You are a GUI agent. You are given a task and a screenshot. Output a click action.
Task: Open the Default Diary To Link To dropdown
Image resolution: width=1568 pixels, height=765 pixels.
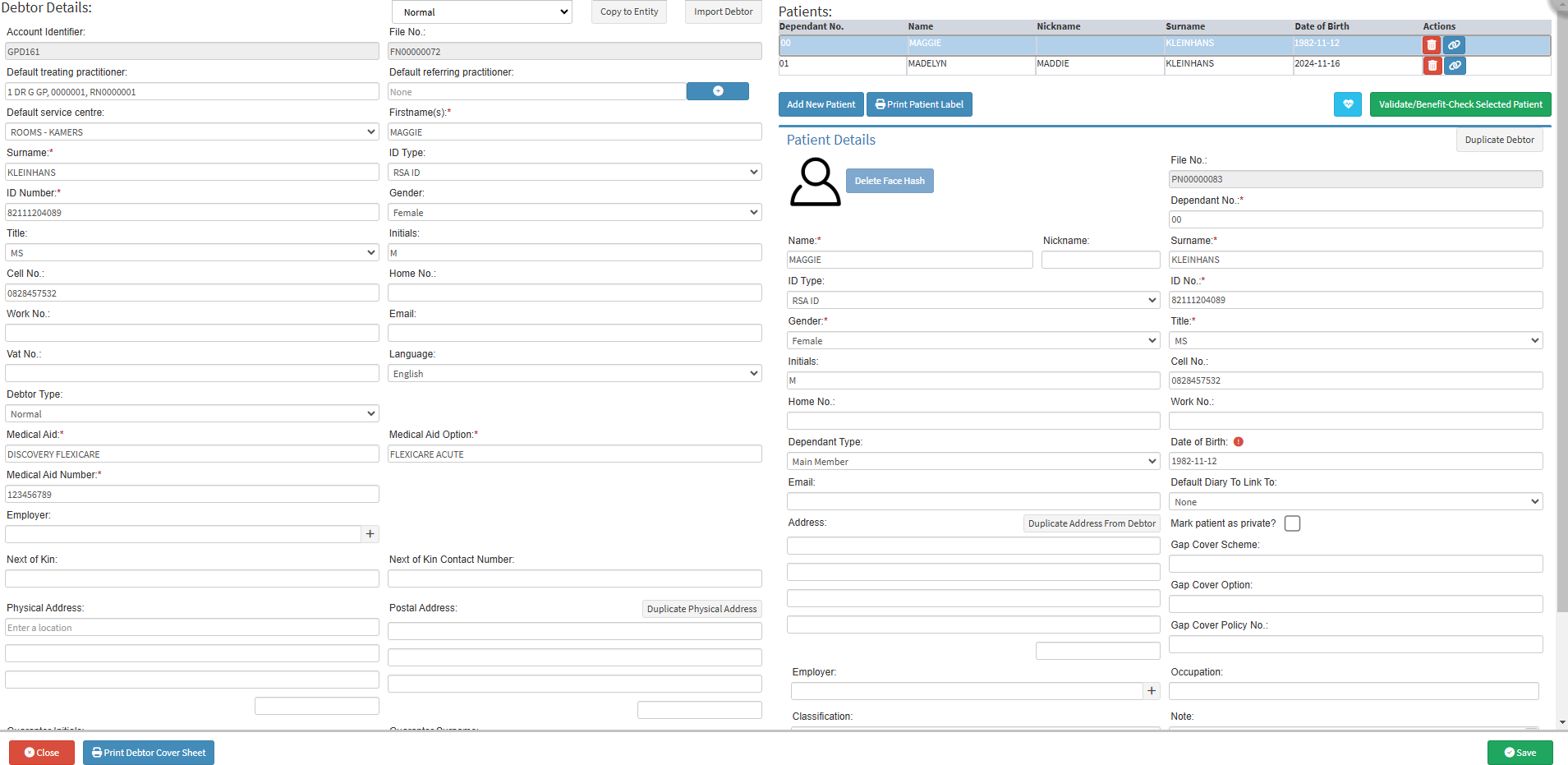pyautogui.click(x=1356, y=501)
